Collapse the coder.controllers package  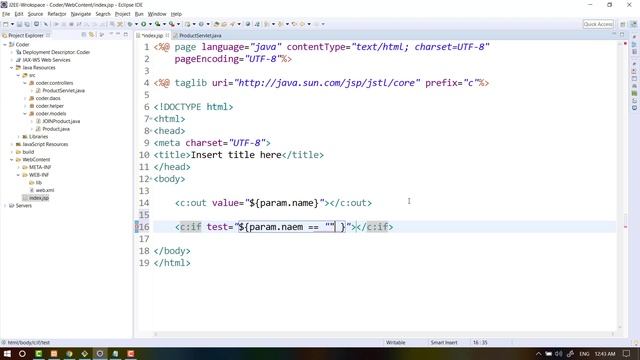(24, 83)
